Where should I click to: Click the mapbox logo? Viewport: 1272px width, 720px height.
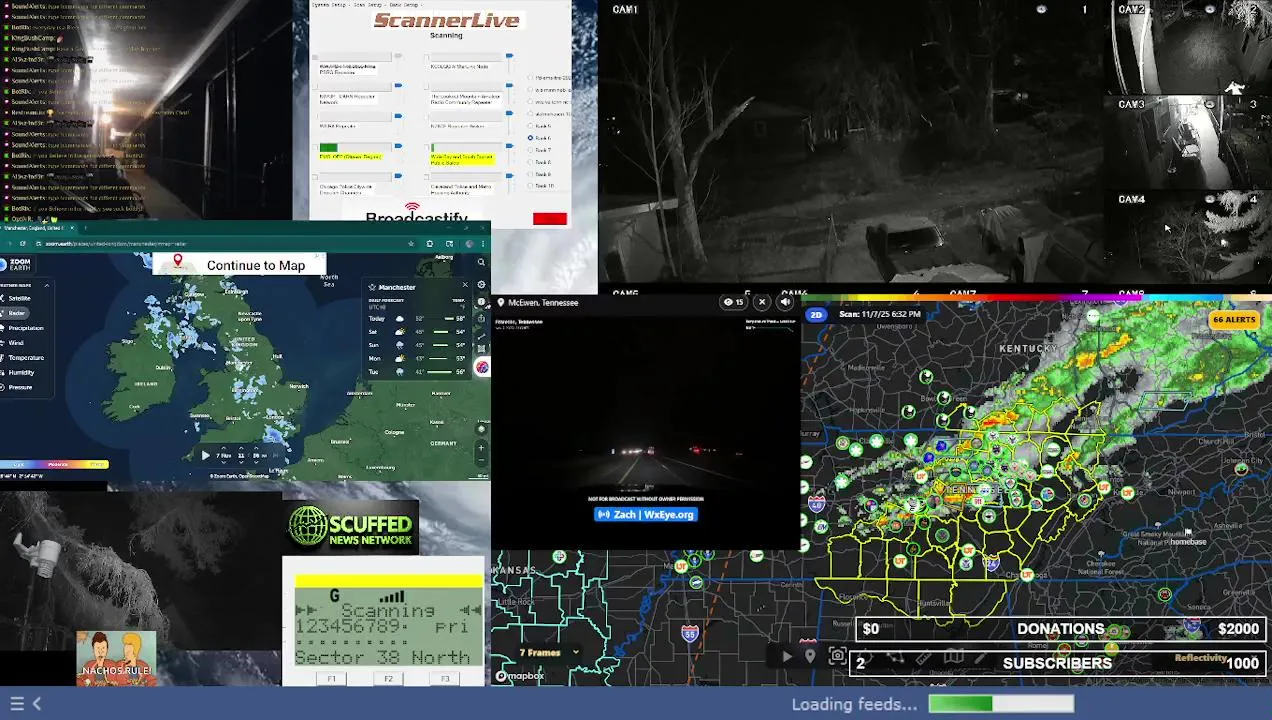coord(520,676)
